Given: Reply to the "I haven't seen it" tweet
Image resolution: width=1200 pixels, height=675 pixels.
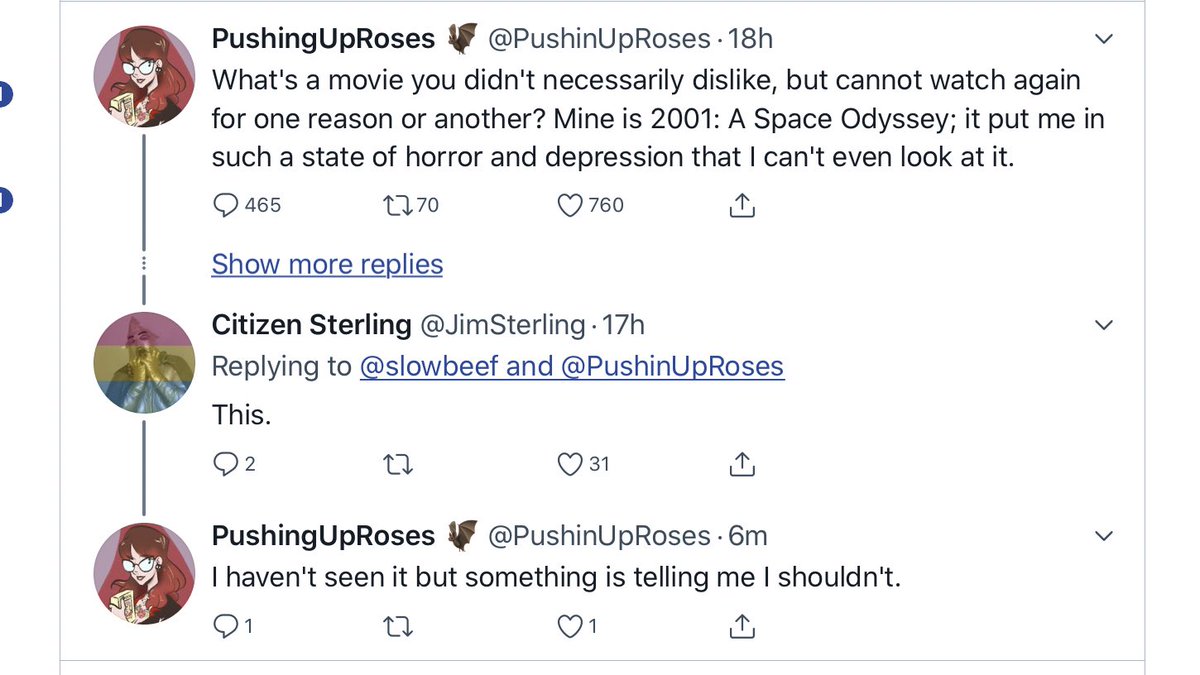Looking at the screenshot, I should coord(224,626).
